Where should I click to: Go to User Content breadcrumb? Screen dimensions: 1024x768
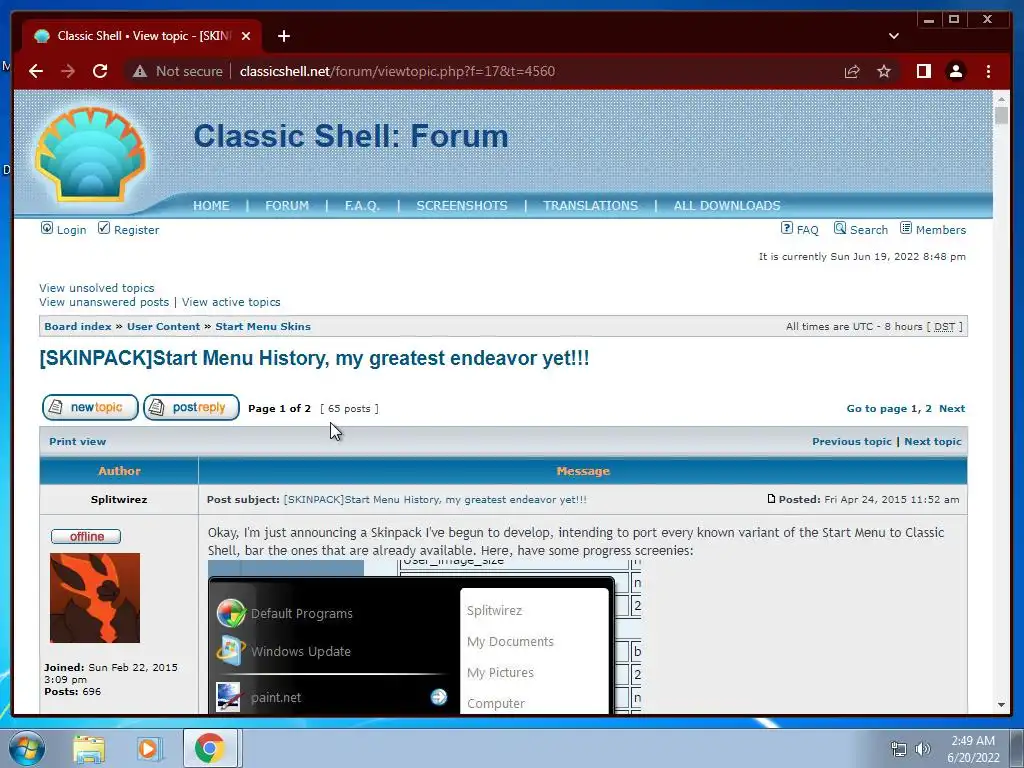coord(163,327)
